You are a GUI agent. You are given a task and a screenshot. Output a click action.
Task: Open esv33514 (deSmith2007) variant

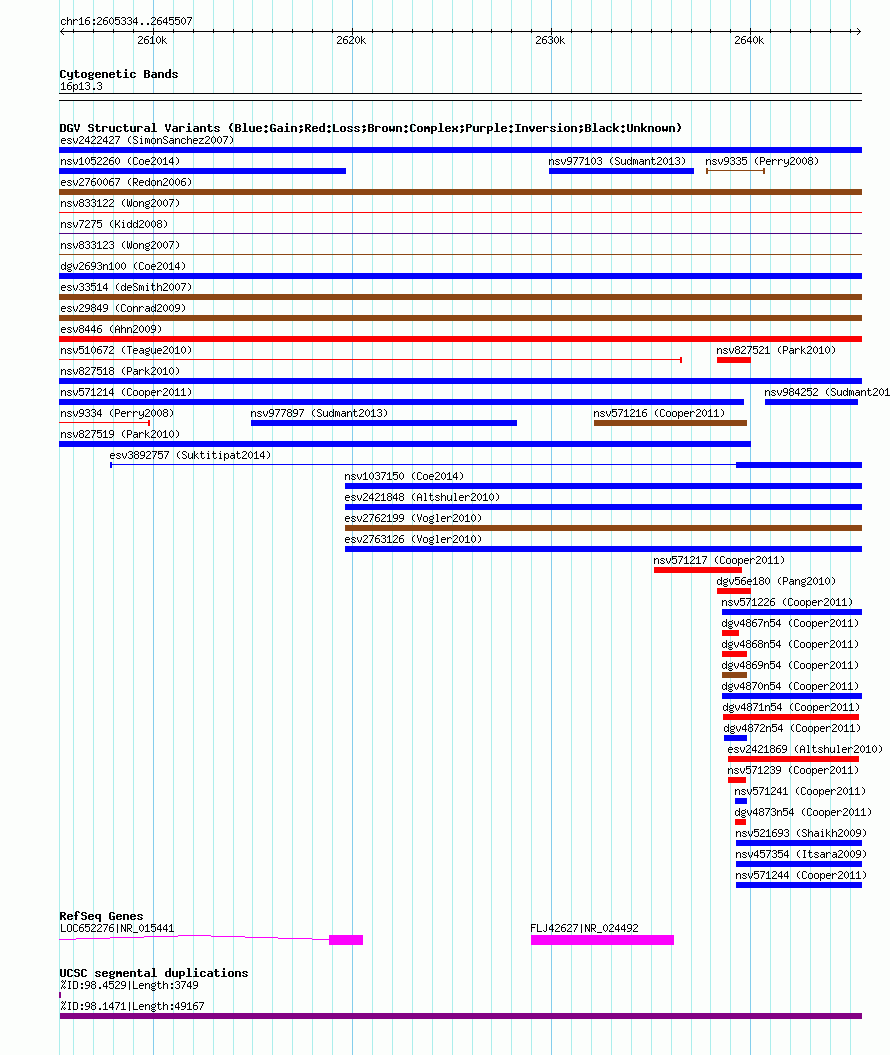click(126, 287)
